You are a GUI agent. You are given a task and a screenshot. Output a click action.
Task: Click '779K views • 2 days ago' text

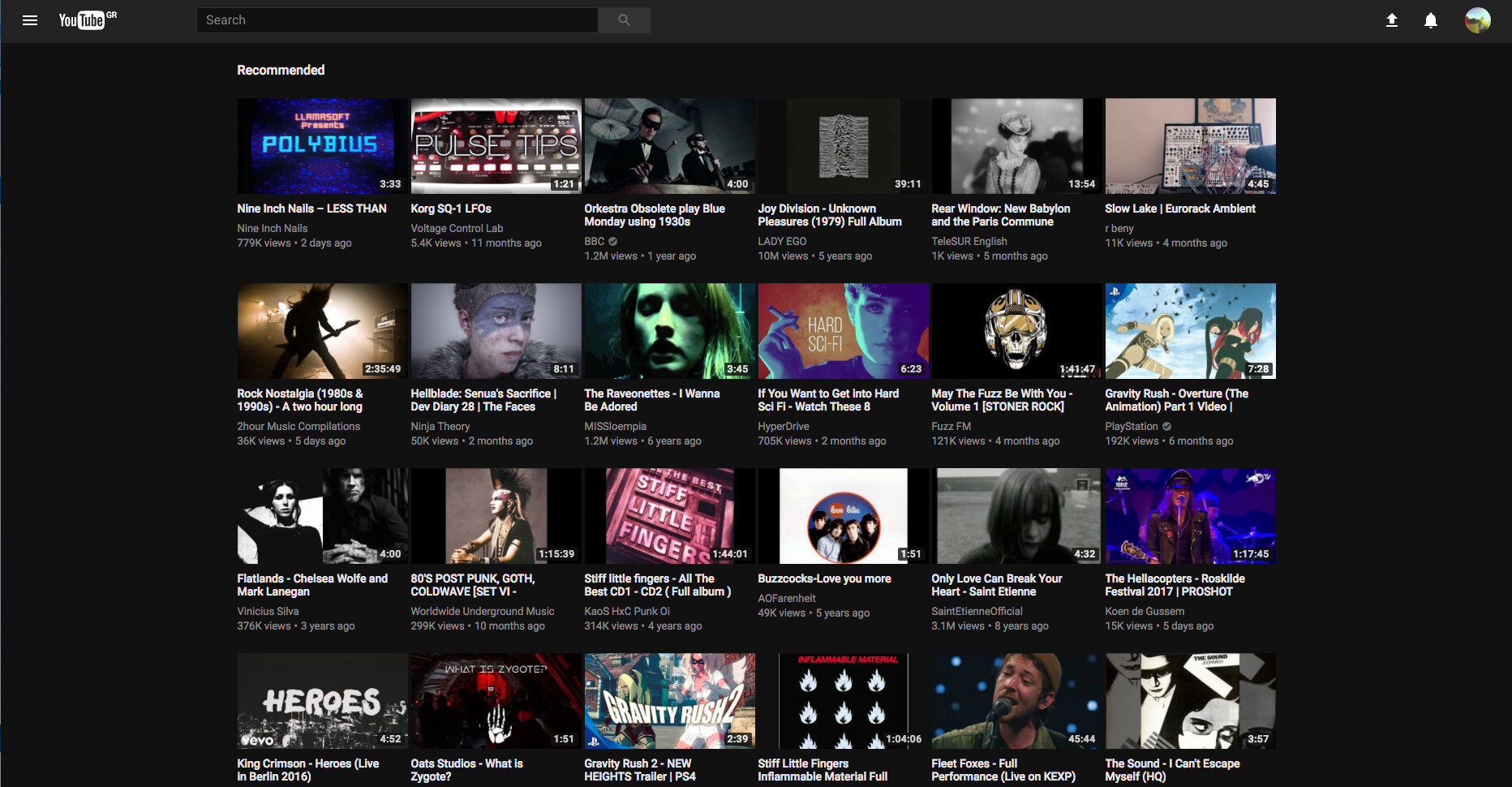click(x=294, y=243)
